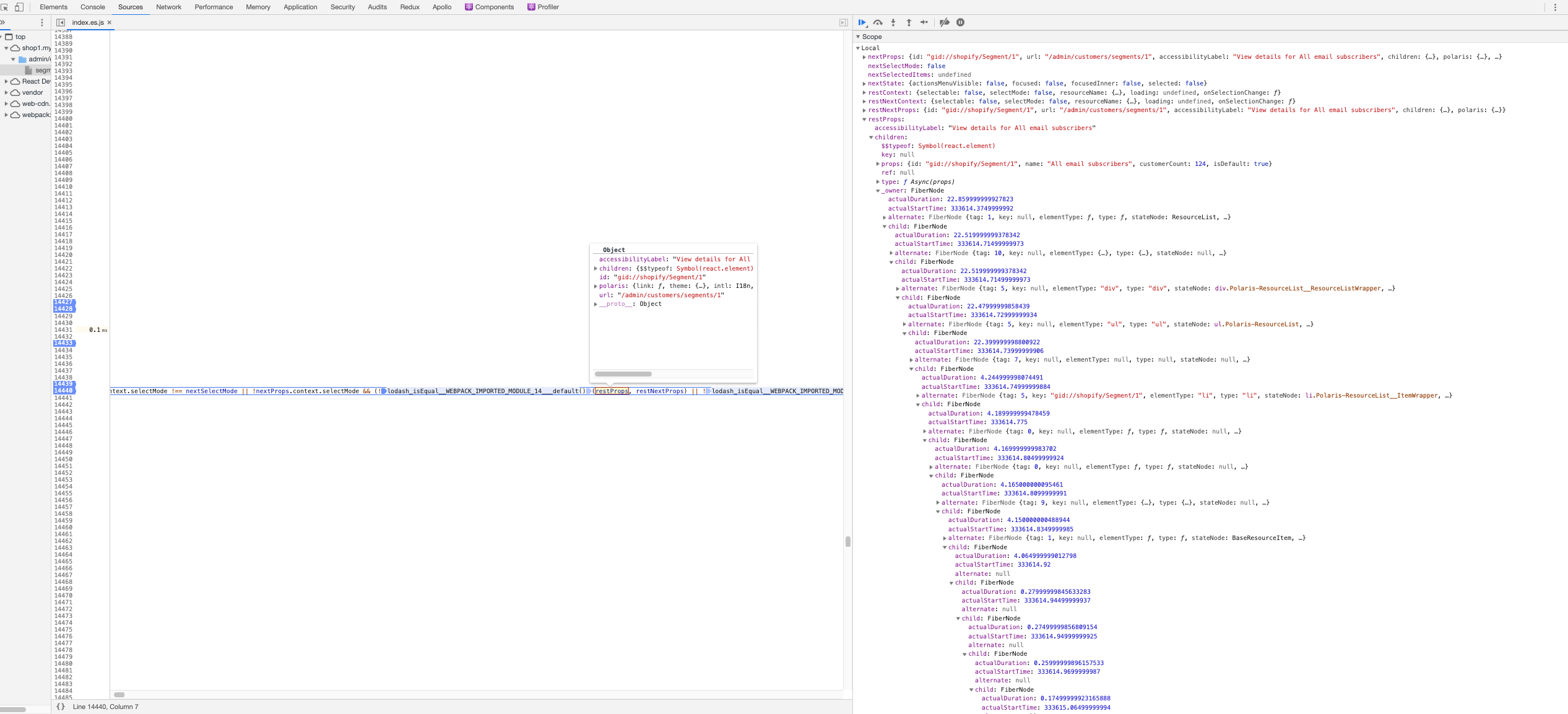Resume script execution in the debugger
This screenshot has height=714, width=1568.
click(x=862, y=22)
